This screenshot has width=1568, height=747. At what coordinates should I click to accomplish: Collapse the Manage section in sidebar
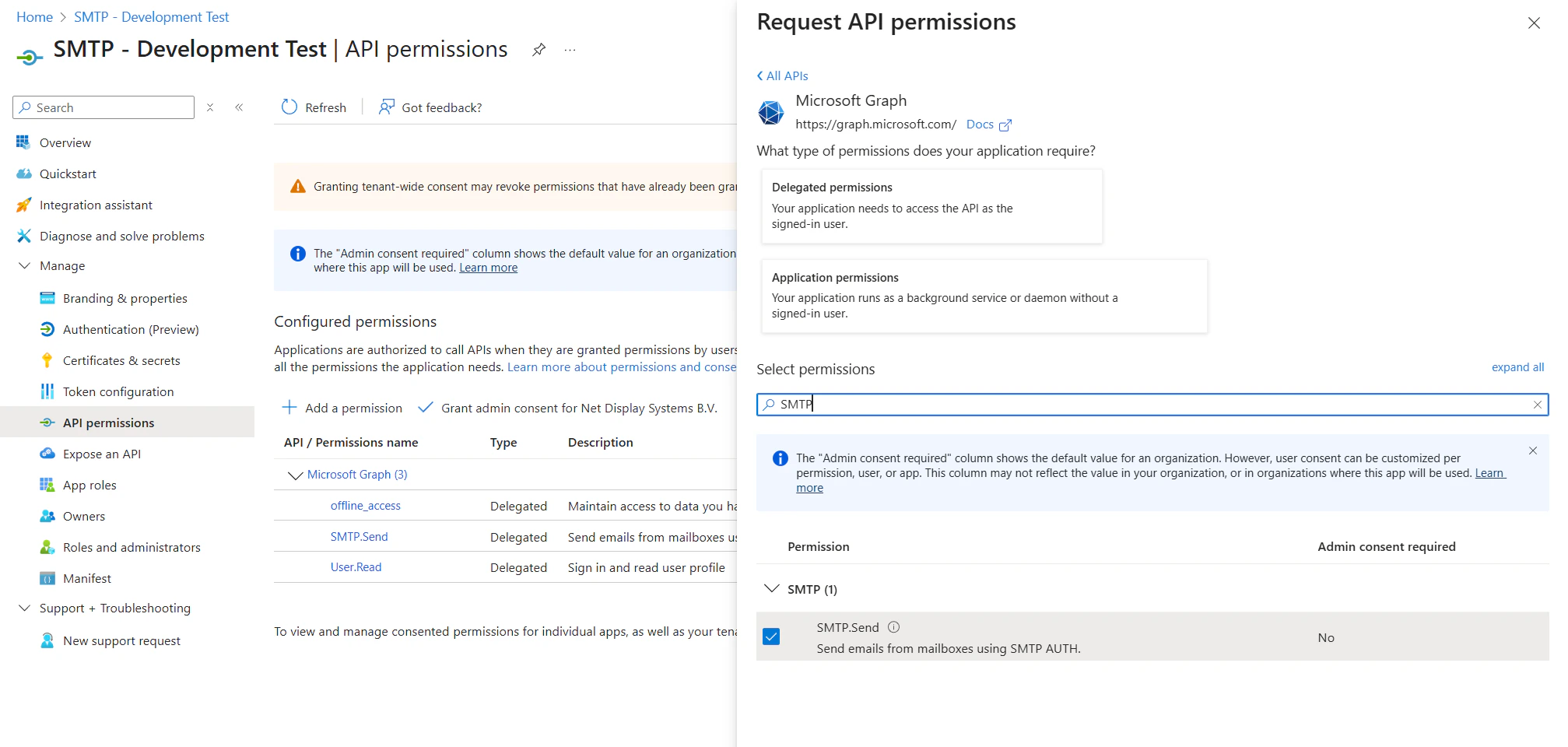coord(25,265)
